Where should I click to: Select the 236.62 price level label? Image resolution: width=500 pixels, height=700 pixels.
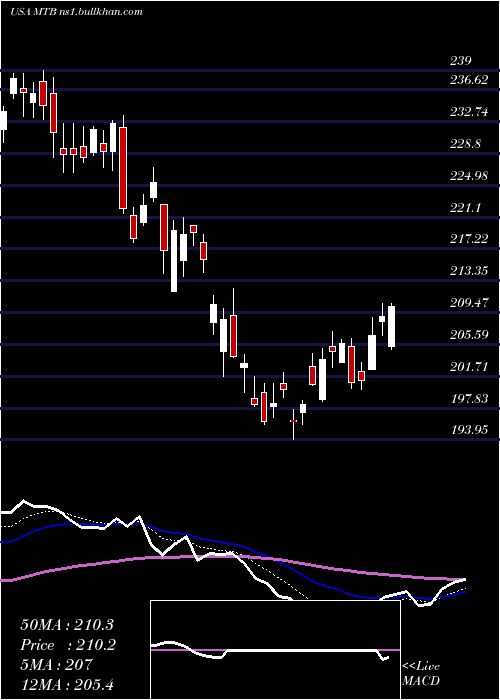(468, 80)
